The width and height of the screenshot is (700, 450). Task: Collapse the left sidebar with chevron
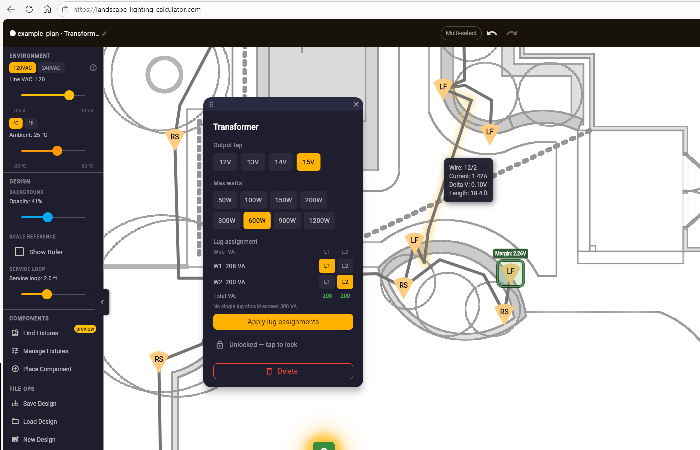[x=102, y=302]
